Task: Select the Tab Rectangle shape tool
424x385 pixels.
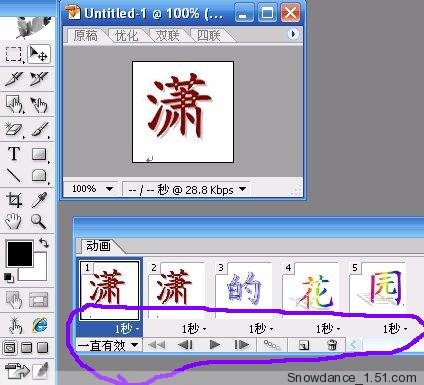Action: click(x=39, y=175)
